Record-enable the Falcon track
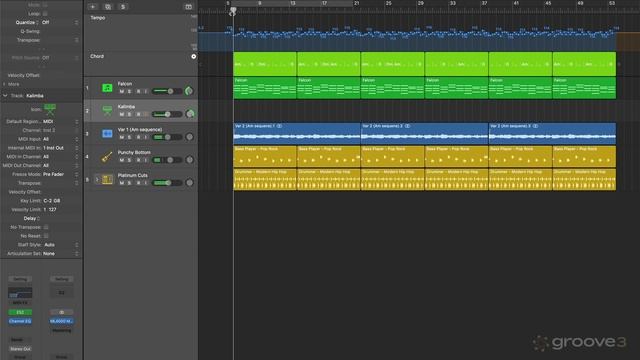Image resolution: width=640 pixels, height=360 pixels. 138,91
